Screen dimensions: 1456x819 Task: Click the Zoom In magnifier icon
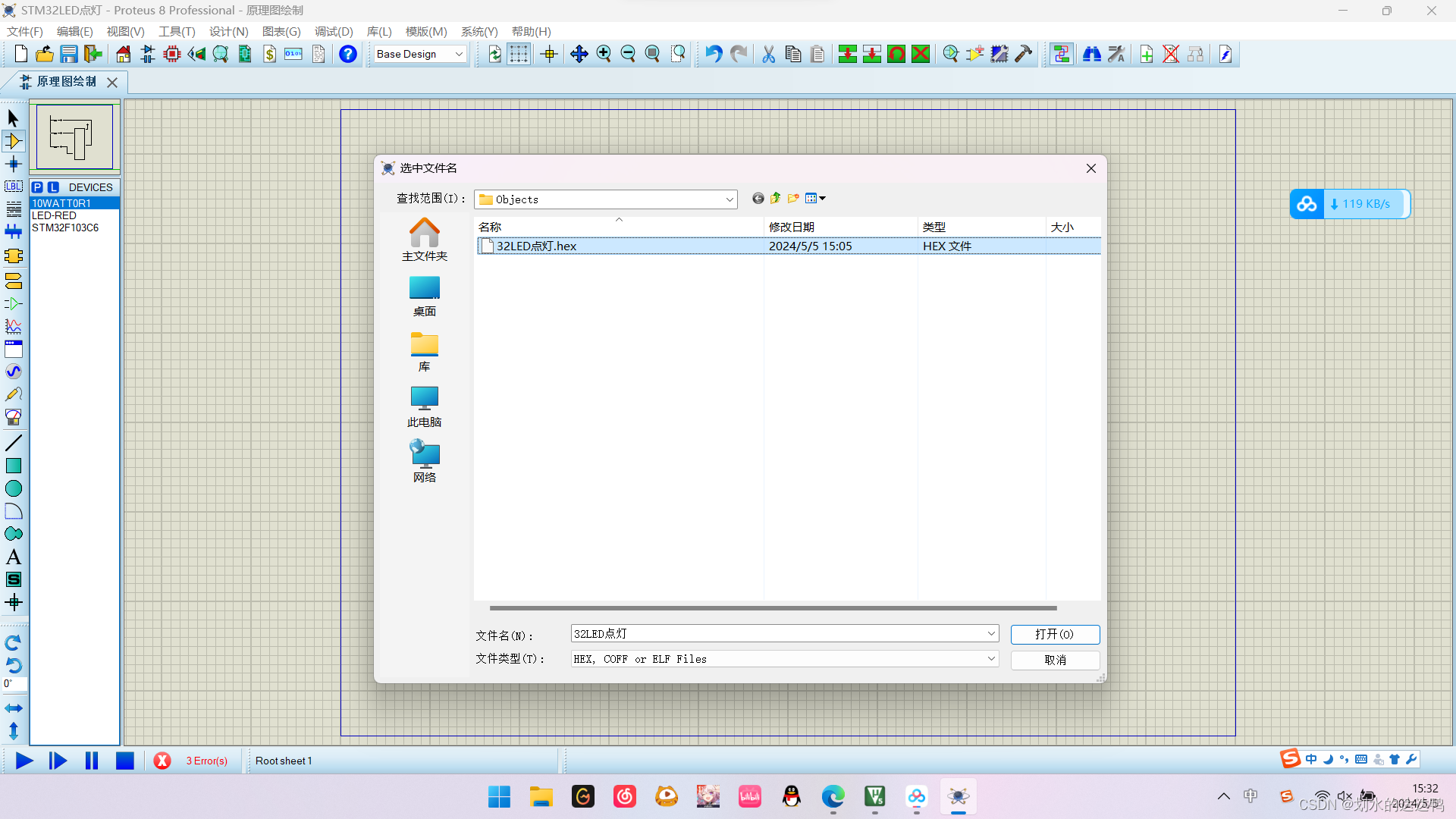[x=604, y=54]
